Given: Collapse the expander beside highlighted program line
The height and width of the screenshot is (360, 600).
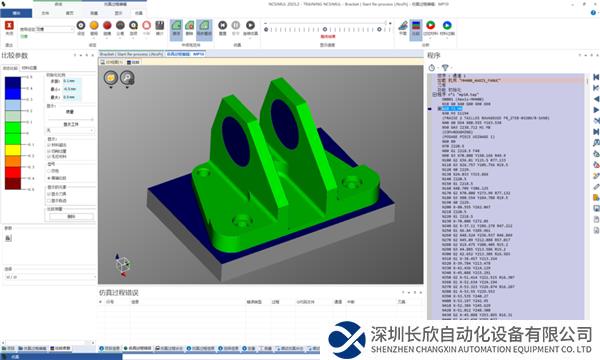Looking at the screenshot, I should (440, 109).
